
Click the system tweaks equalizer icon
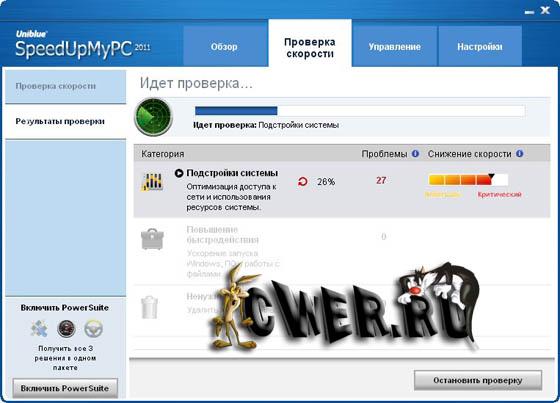coord(152,181)
